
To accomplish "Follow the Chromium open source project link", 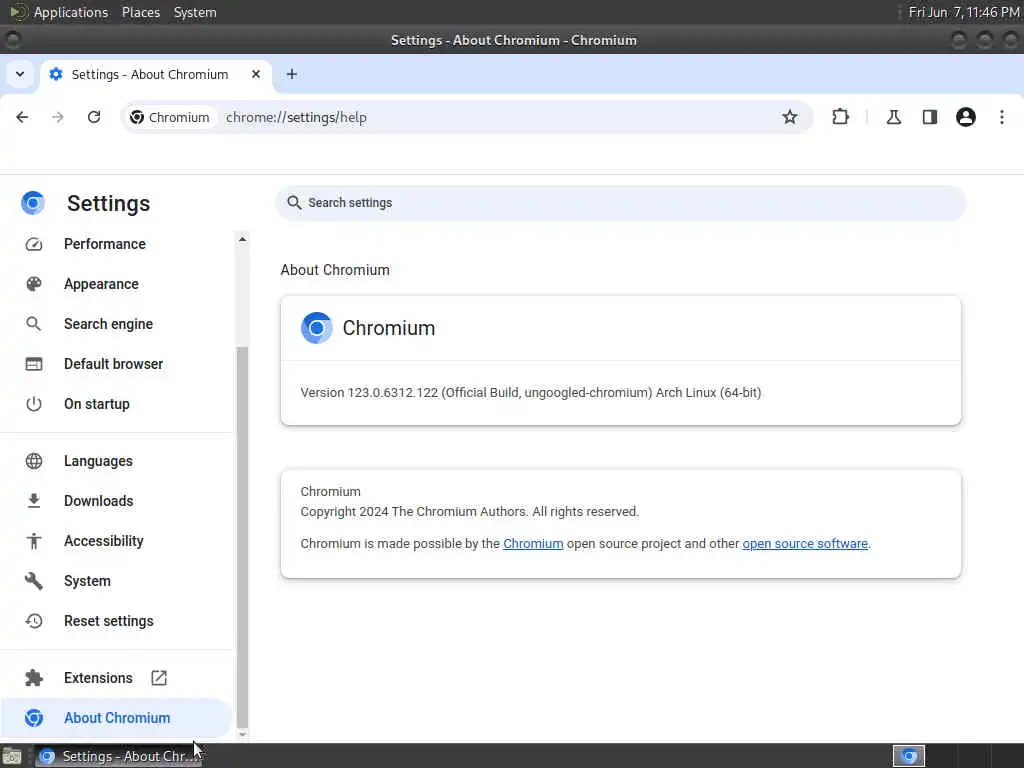I will pos(533,543).
